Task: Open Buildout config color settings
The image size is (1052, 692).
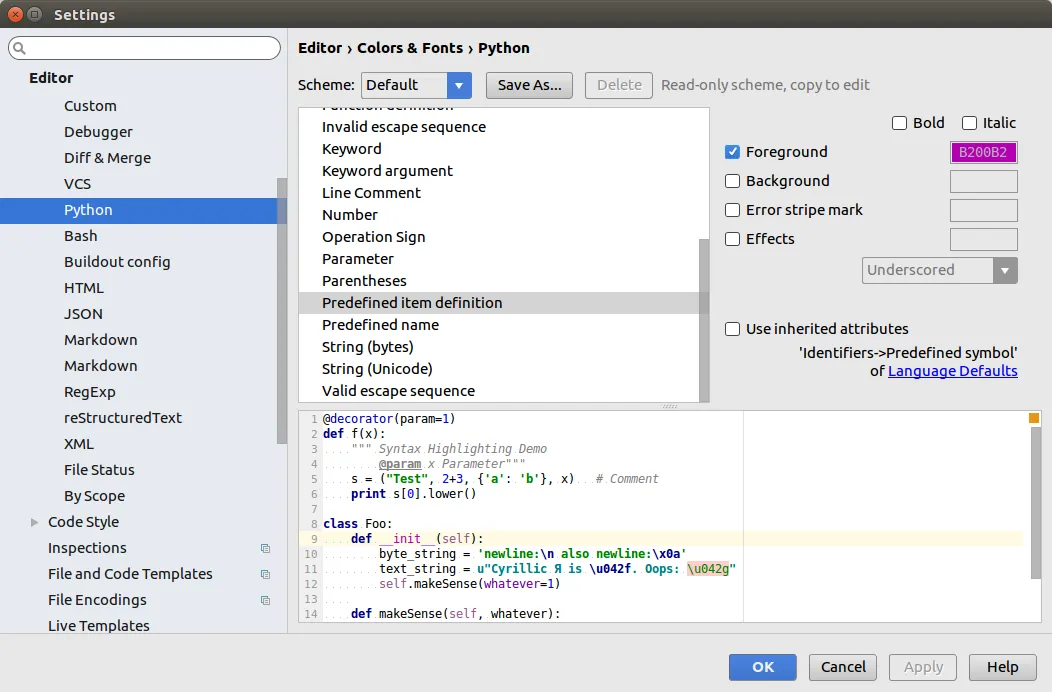Action: [117, 262]
